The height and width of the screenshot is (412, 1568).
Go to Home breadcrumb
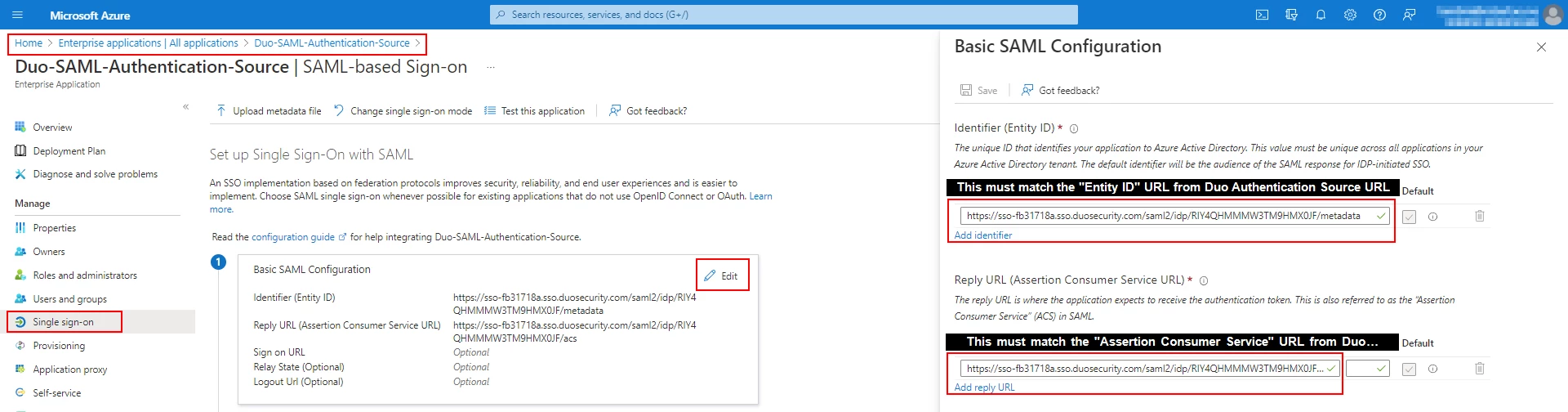click(x=29, y=43)
